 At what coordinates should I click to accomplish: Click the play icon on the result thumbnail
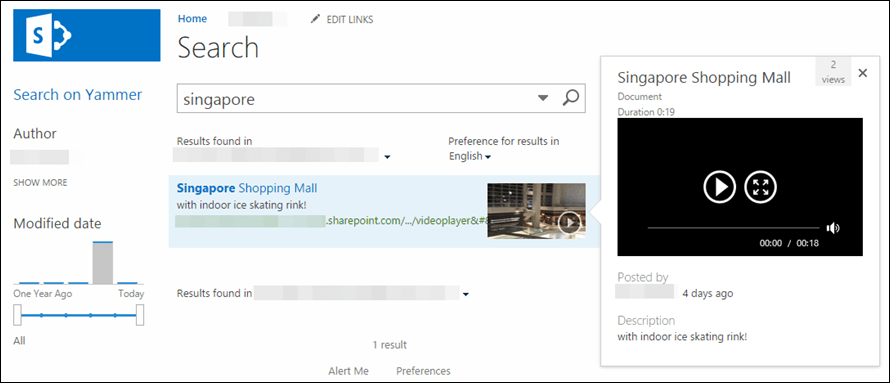(x=569, y=222)
